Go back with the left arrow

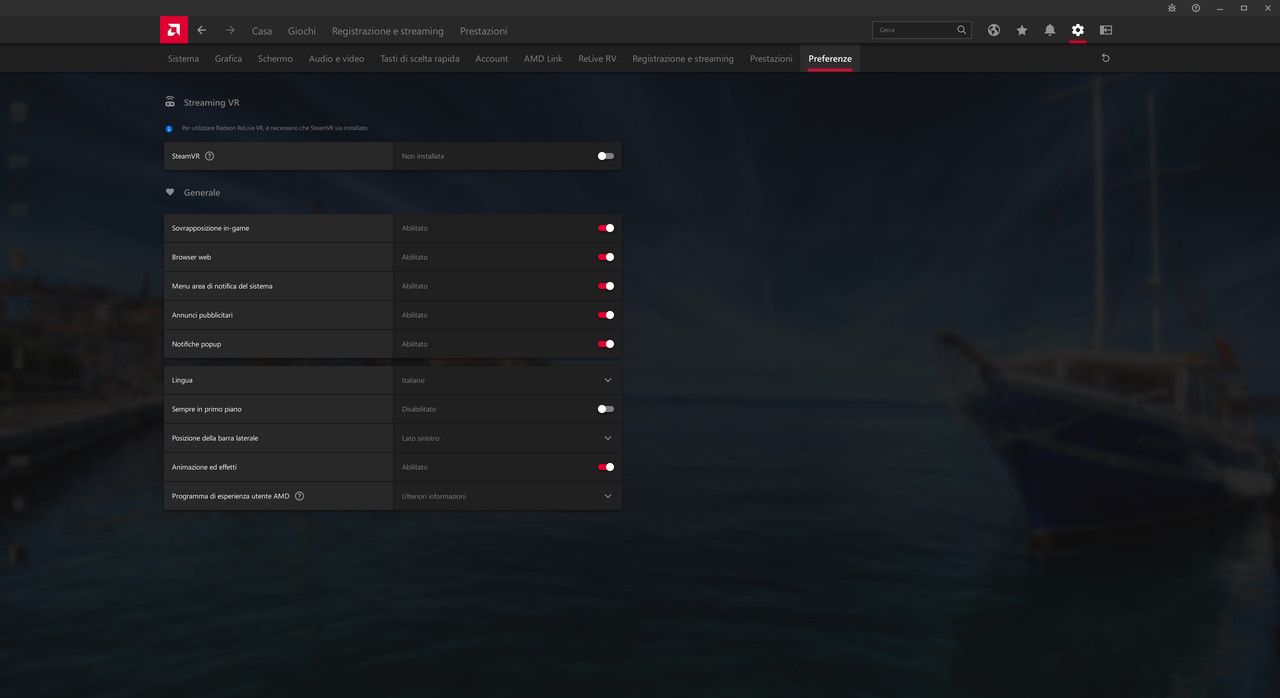(x=201, y=30)
